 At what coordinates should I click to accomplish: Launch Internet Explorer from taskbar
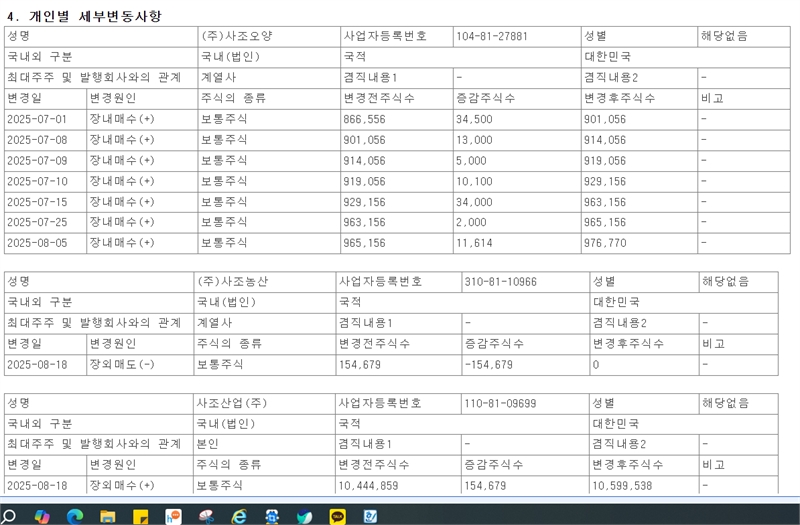(x=239, y=514)
